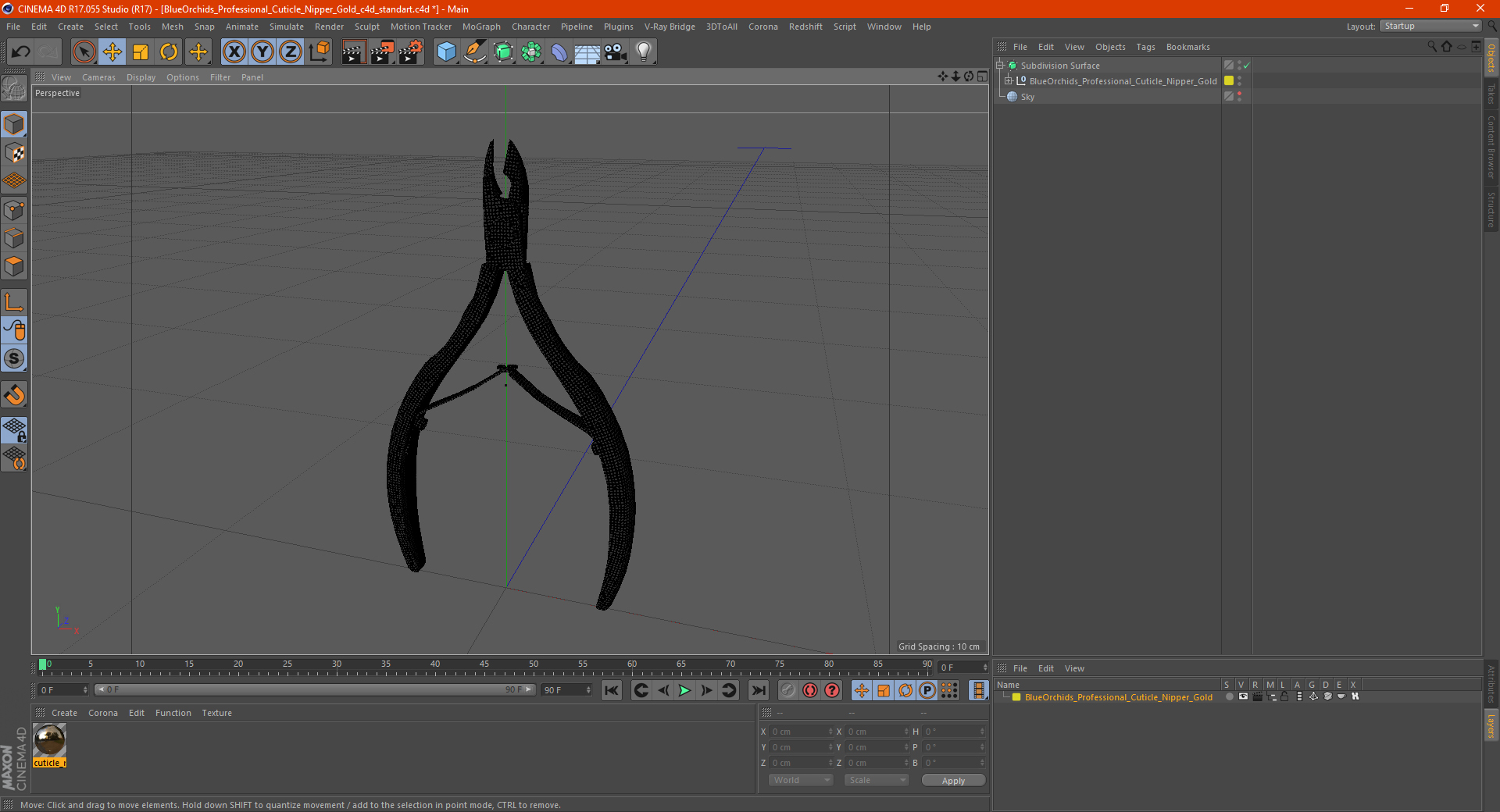The width and height of the screenshot is (1500, 812).
Task: Open the World coordinate dropdown
Action: (x=801, y=780)
